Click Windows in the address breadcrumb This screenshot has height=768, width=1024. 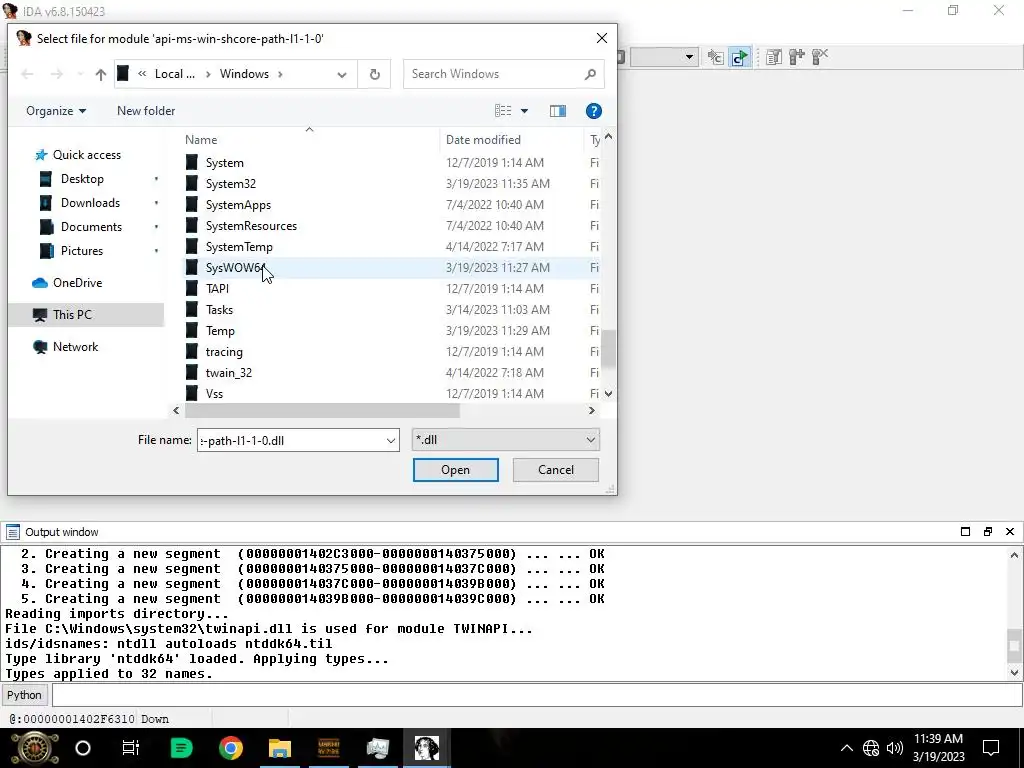pyautogui.click(x=244, y=74)
